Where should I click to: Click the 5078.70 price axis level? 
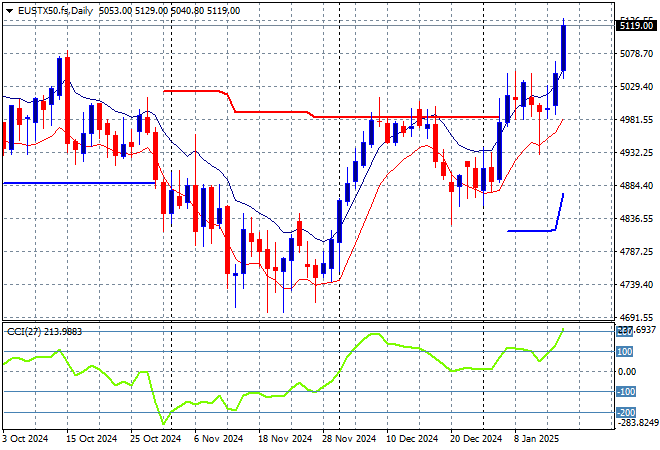pyautogui.click(x=636, y=54)
